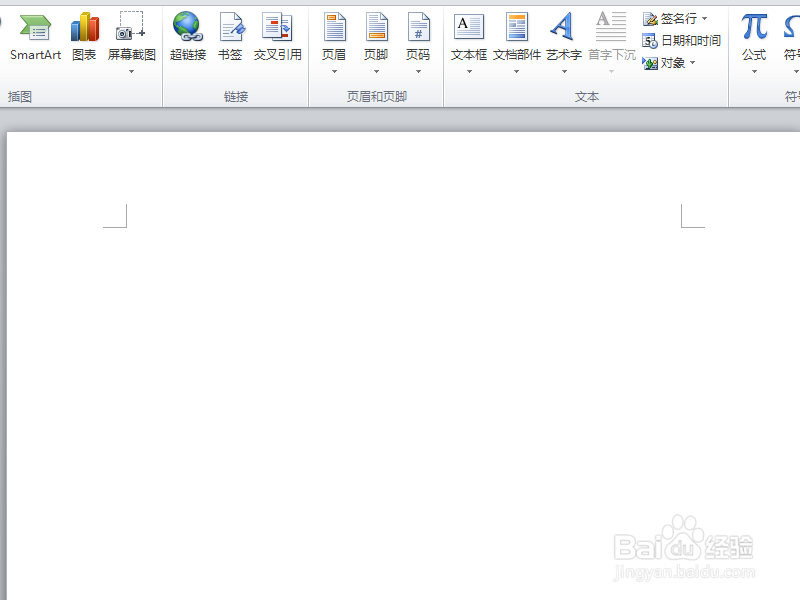Insert a signature line 签名行
800x600 pixels.
(x=672, y=18)
